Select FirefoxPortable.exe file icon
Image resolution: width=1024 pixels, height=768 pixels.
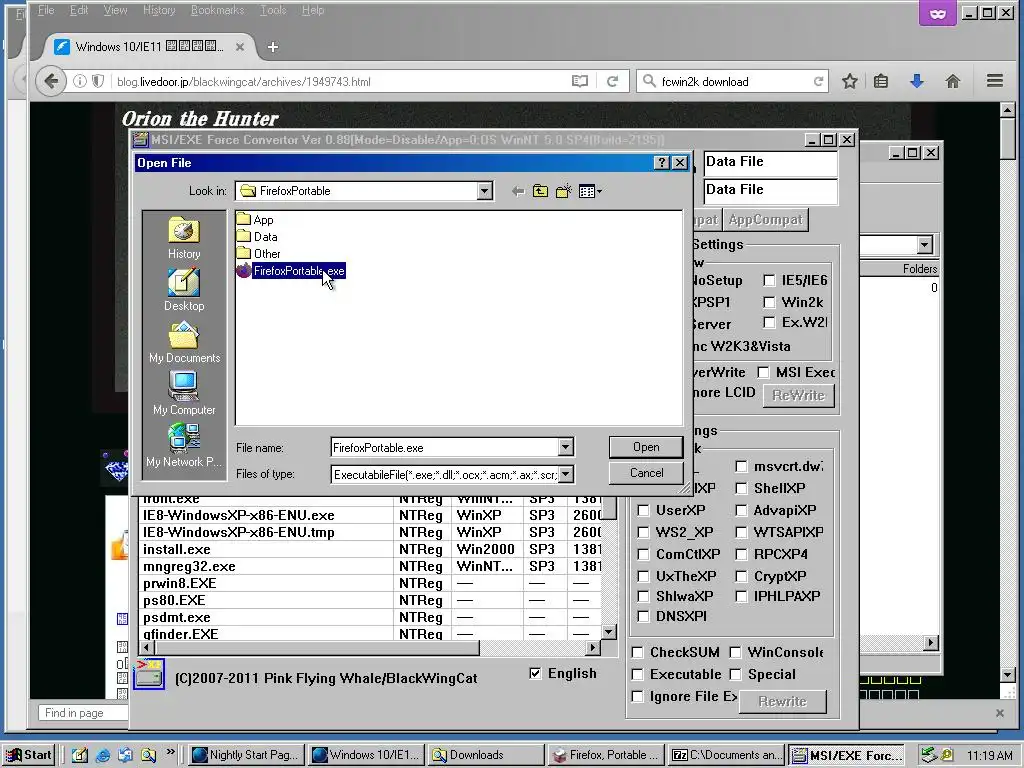tap(244, 270)
